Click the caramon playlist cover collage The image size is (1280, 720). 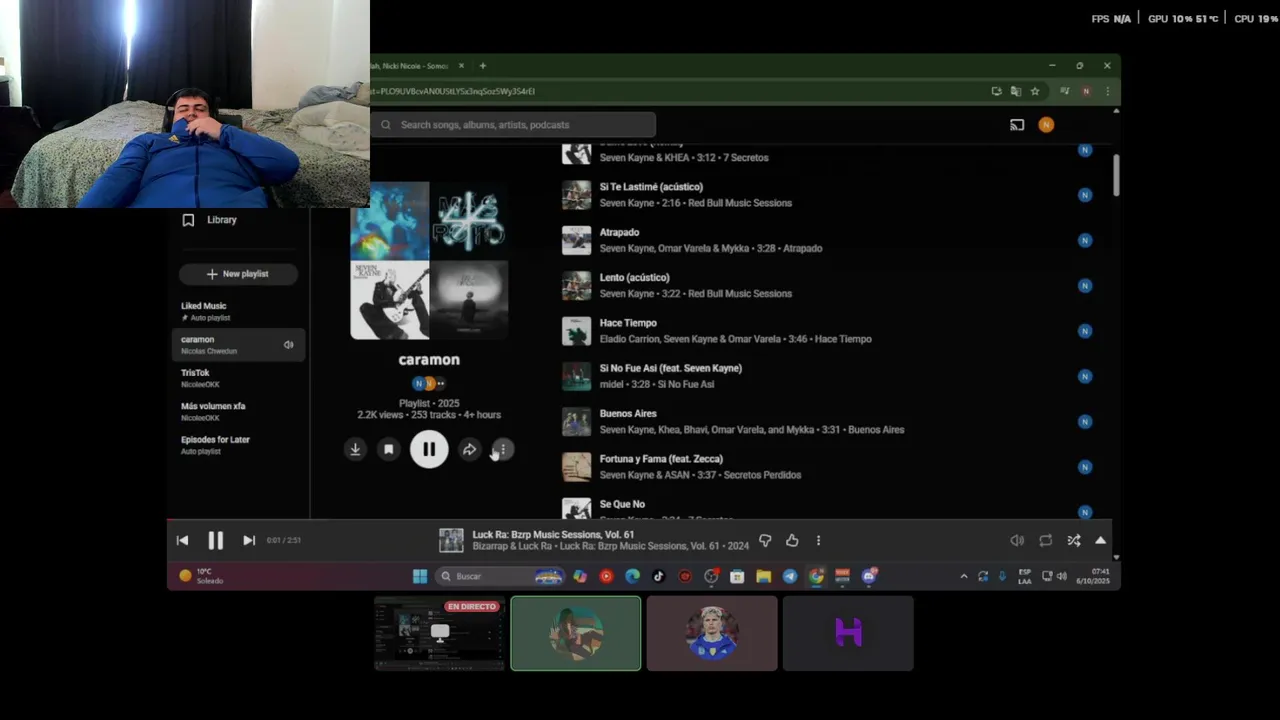429,261
